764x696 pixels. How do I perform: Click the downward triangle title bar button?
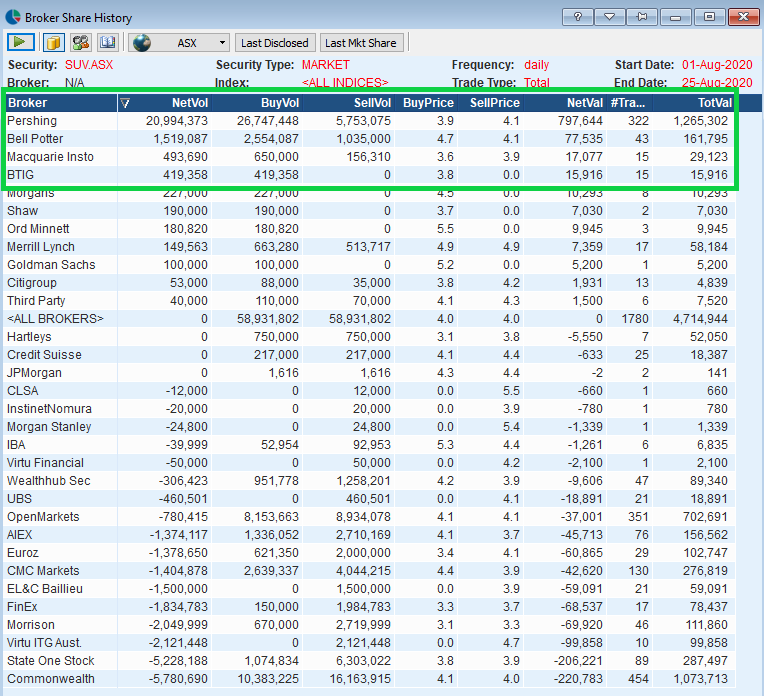coord(610,17)
